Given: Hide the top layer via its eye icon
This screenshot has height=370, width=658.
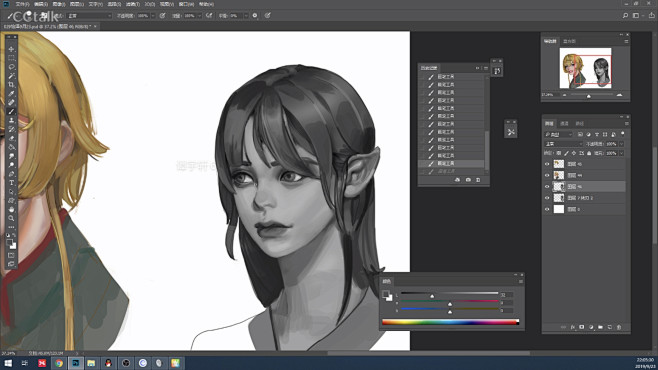Looking at the screenshot, I should pyautogui.click(x=547, y=164).
